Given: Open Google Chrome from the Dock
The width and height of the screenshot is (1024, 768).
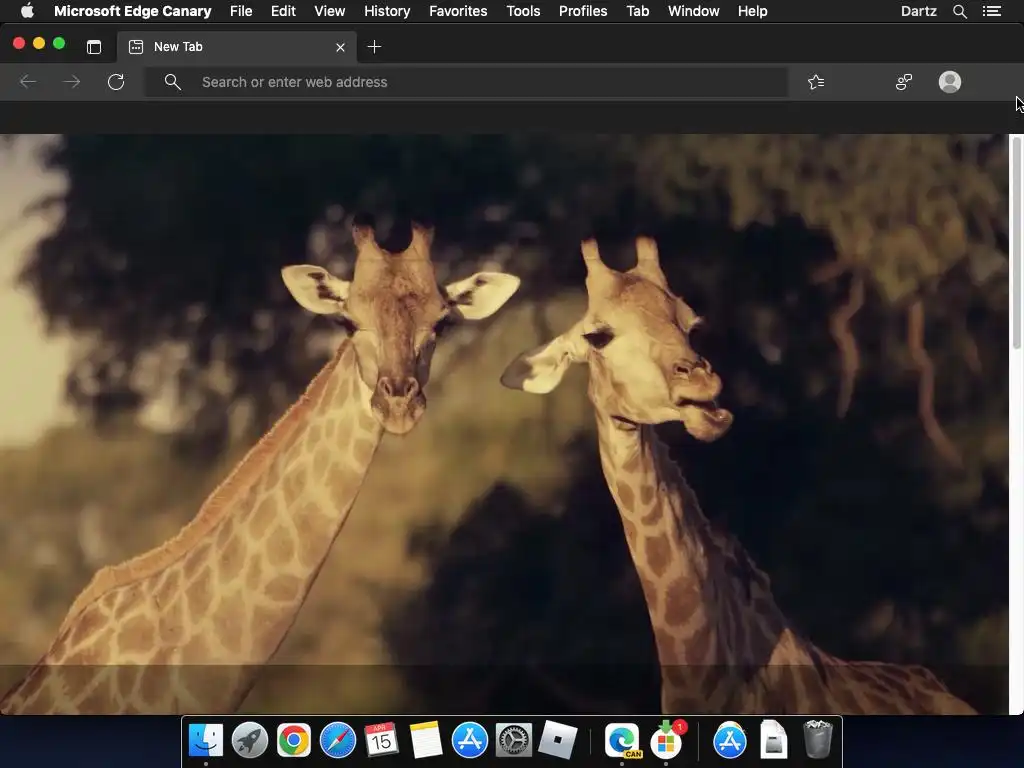Looking at the screenshot, I should 293,741.
